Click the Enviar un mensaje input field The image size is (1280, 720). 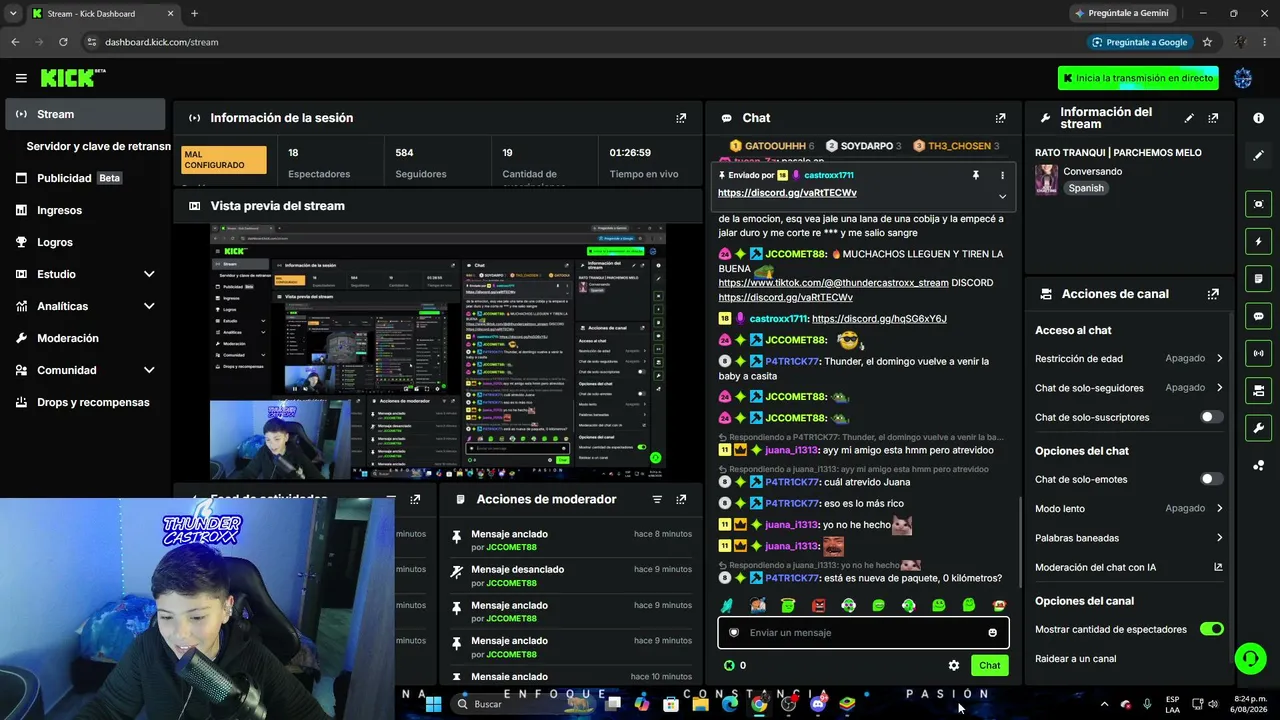point(863,633)
